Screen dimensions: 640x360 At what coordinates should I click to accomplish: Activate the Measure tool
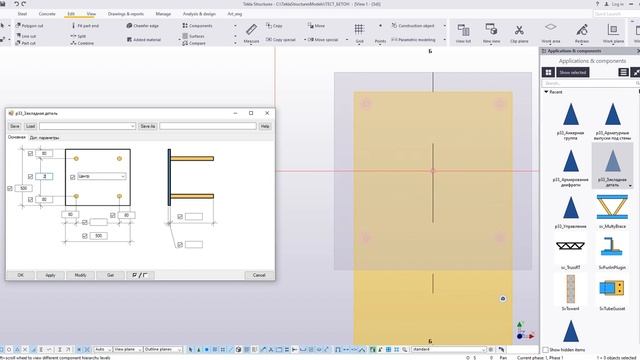[251, 33]
